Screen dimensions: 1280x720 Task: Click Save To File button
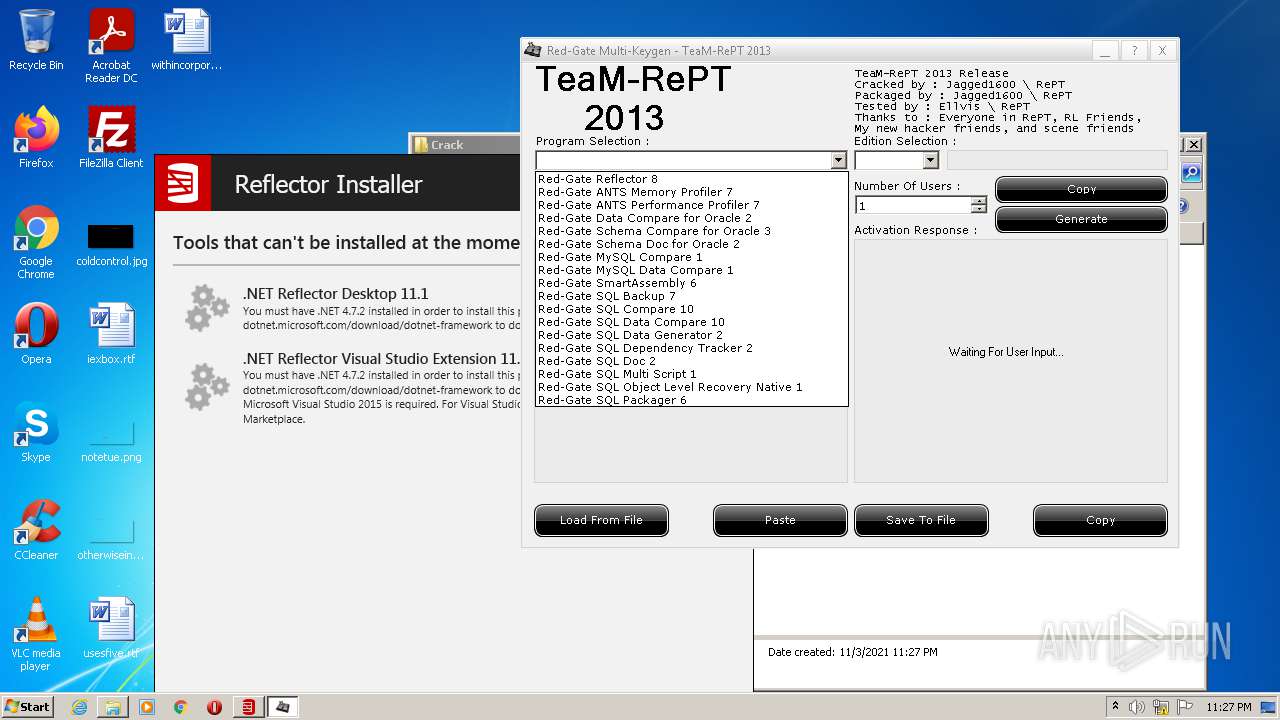coord(921,520)
